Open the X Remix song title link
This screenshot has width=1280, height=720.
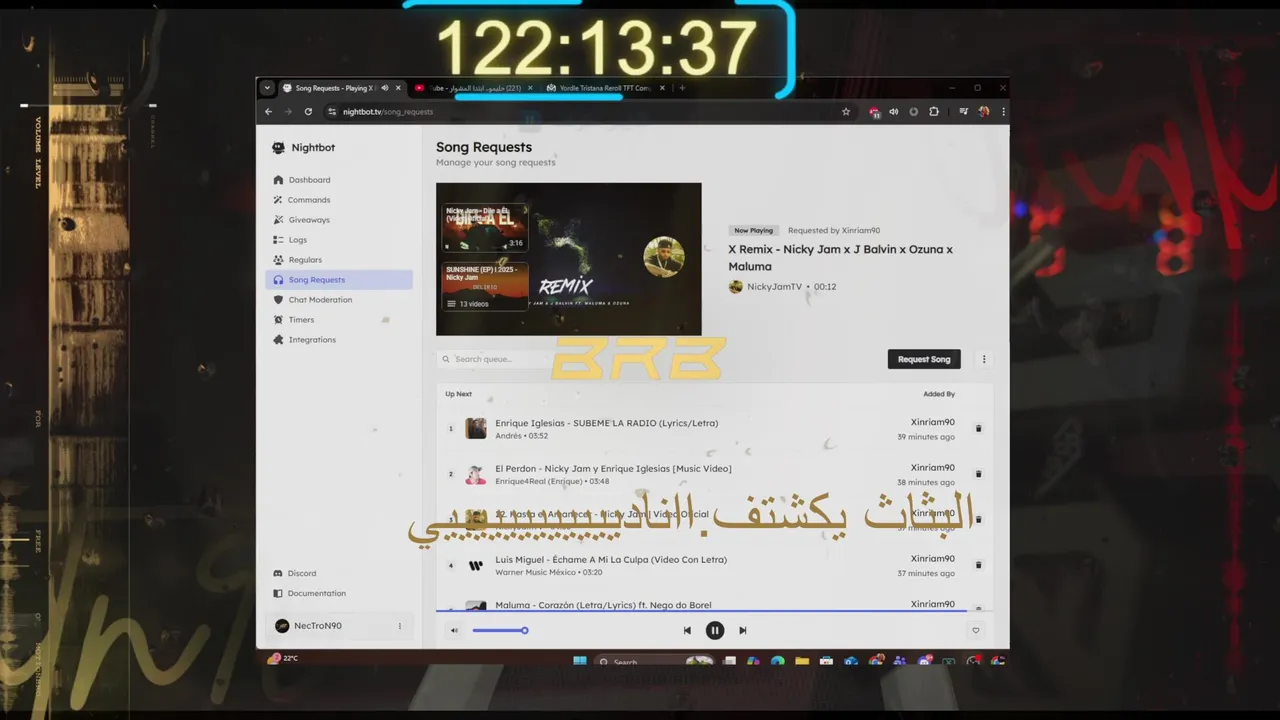pyautogui.click(x=840, y=258)
